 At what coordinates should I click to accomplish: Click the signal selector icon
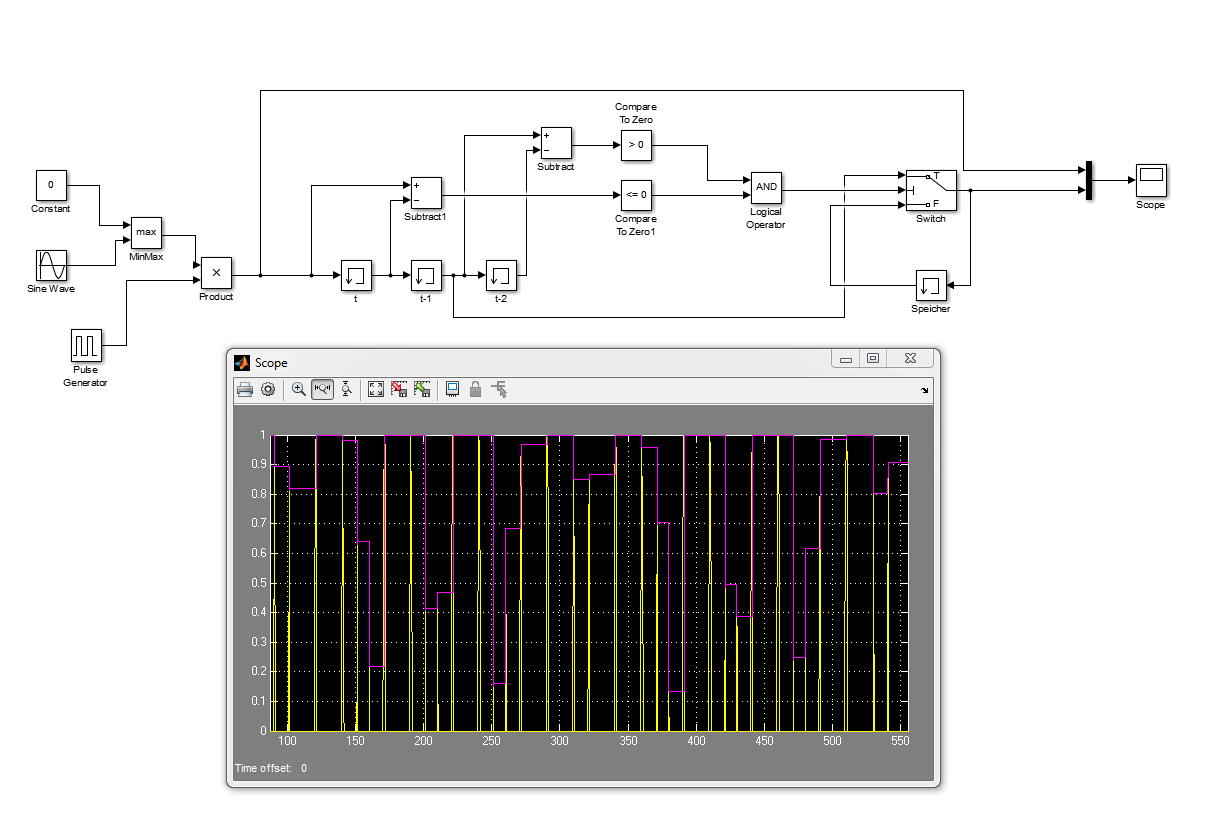[x=499, y=390]
